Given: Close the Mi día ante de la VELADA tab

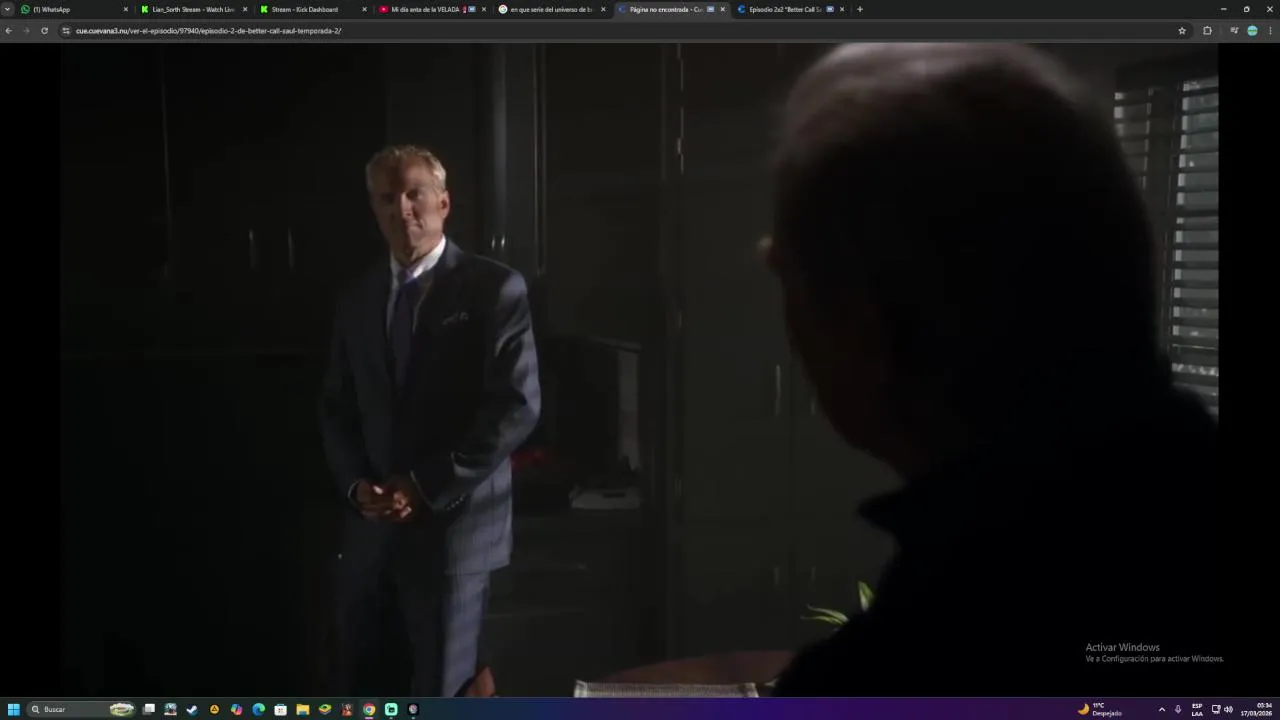Looking at the screenshot, I should coord(484,9).
